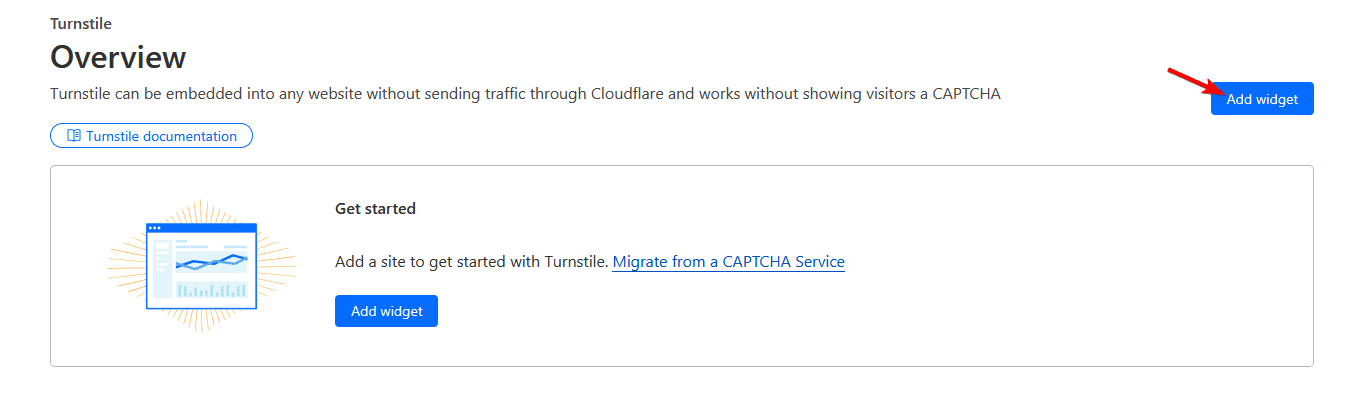Click the Get started heading
The height and width of the screenshot is (420, 1366).
pos(375,209)
